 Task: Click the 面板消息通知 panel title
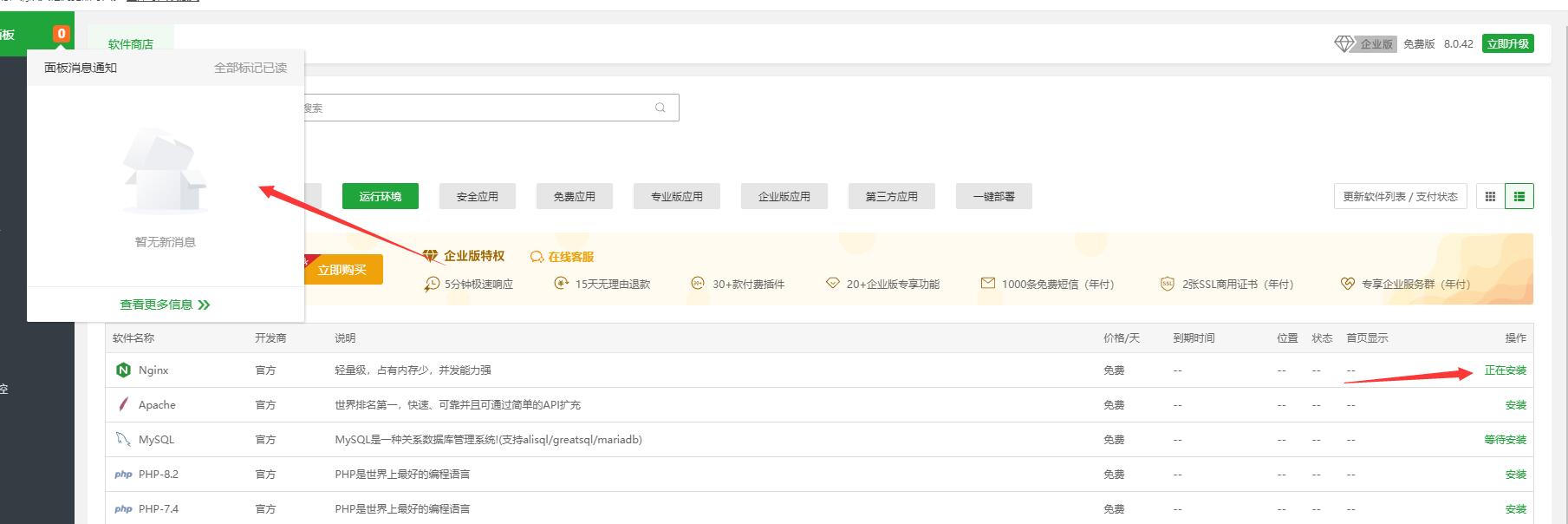(81, 68)
